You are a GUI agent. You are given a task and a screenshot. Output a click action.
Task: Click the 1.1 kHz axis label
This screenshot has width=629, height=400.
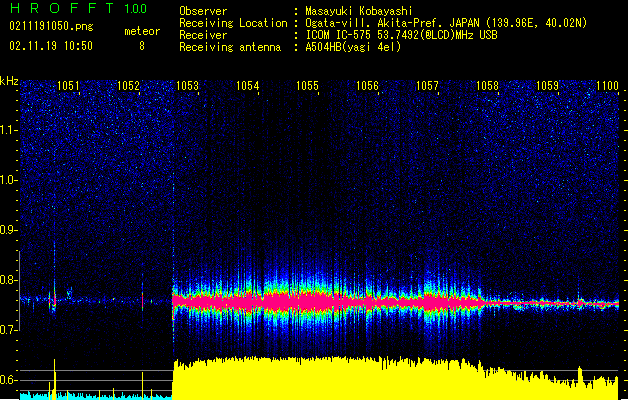coord(9,130)
